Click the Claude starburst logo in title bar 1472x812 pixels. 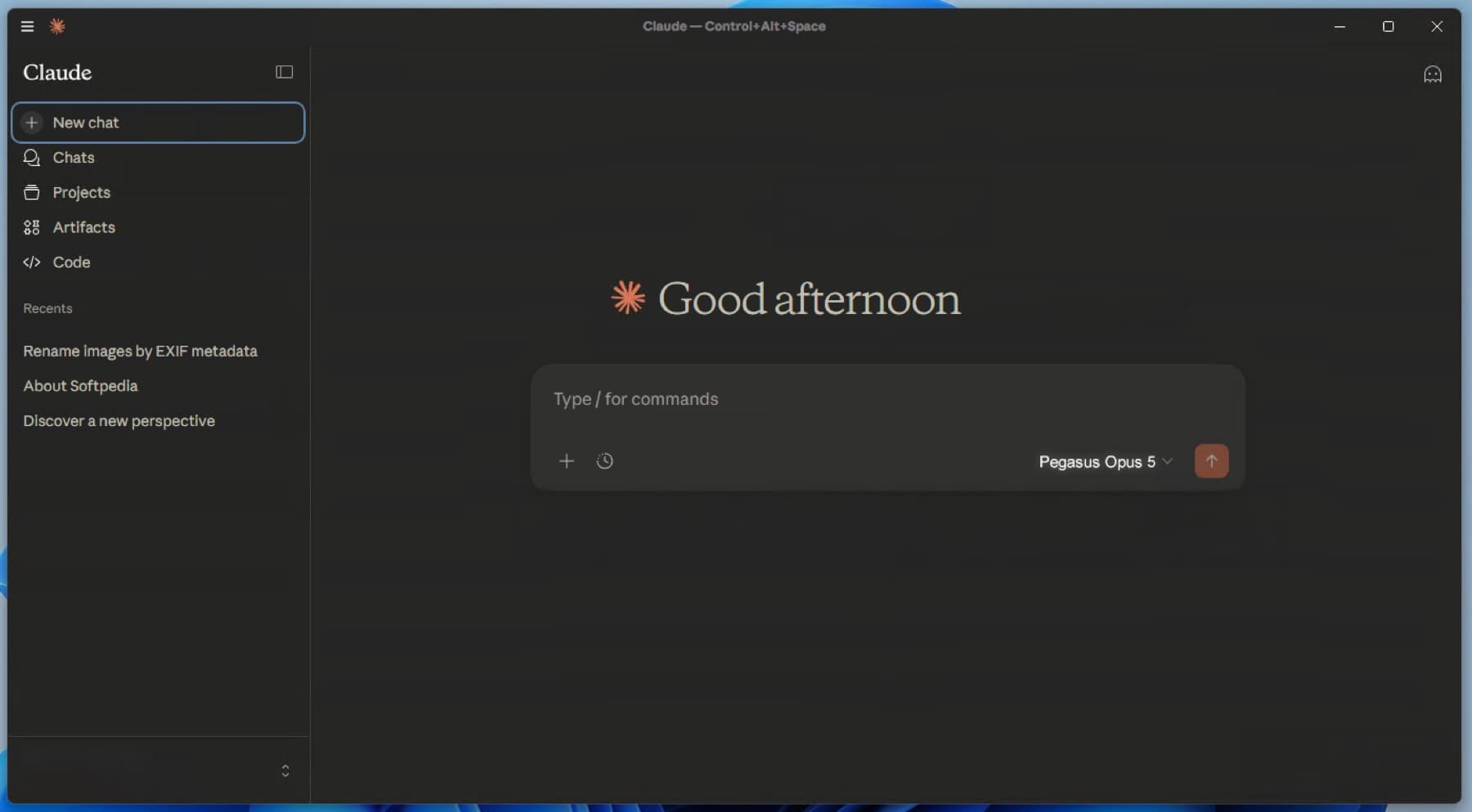tap(57, 26)
